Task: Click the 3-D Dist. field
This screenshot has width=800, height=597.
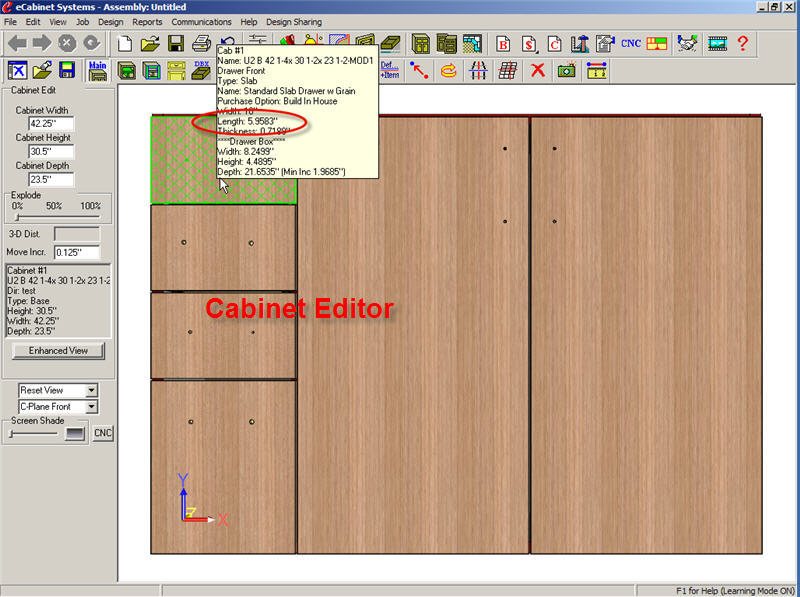Action: 77,234
